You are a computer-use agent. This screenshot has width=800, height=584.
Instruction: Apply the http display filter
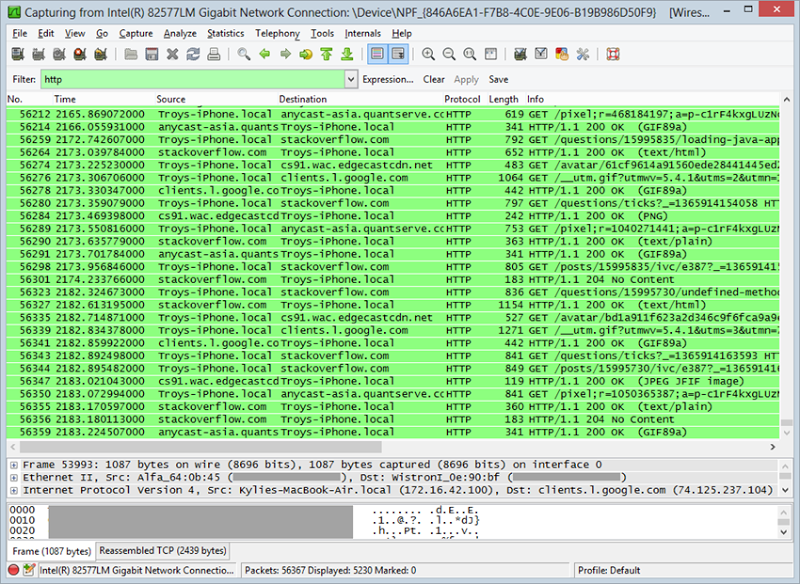pos(466,79)
